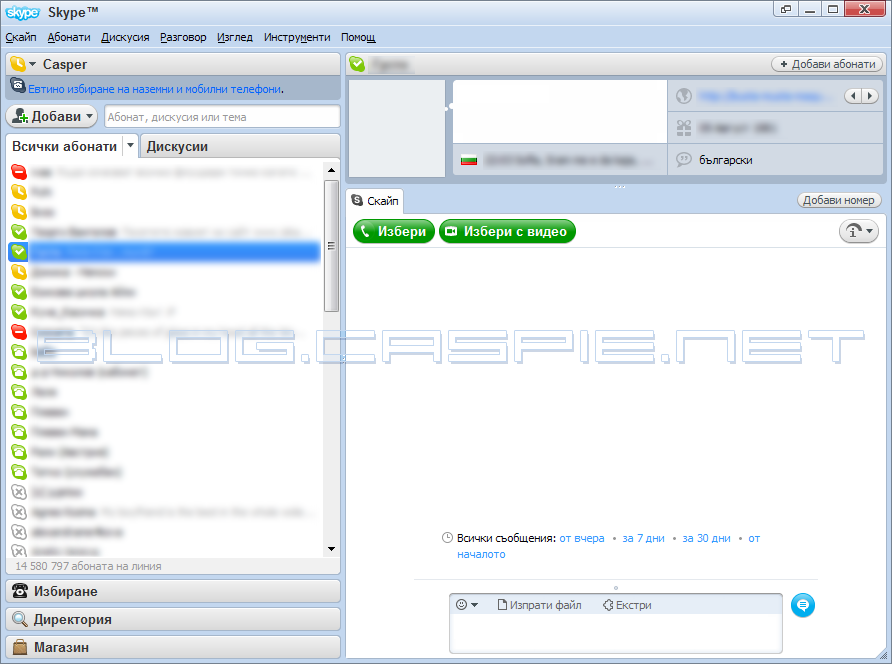
Task: Open the Избиране dial panel
Action: coord(173,591)
